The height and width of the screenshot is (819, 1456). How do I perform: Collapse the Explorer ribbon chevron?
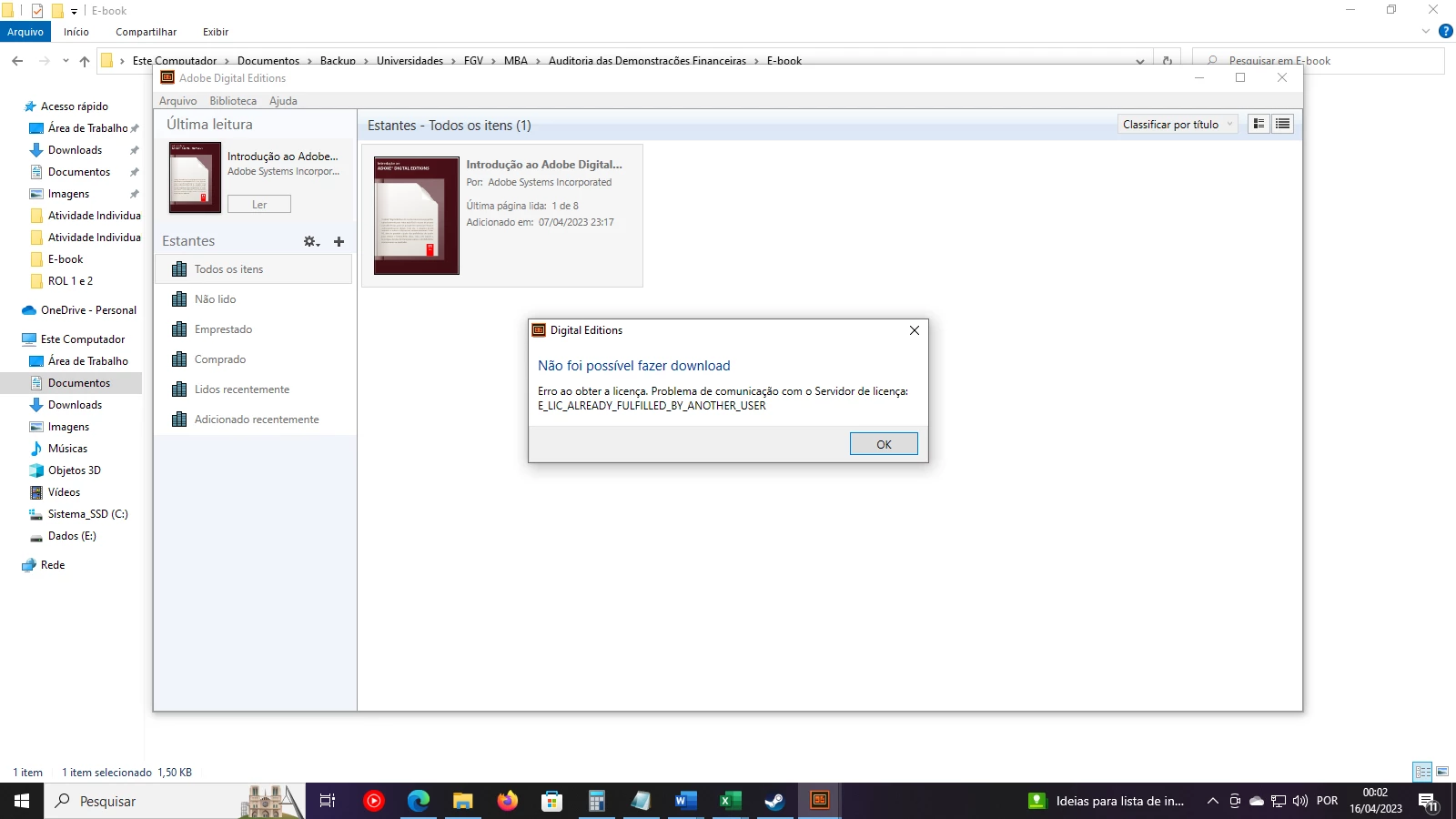pos(1426,31)
